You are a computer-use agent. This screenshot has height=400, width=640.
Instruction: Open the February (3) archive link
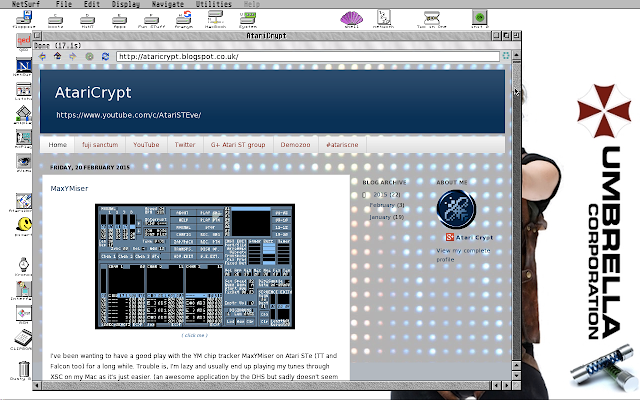(x=387, y=205)
